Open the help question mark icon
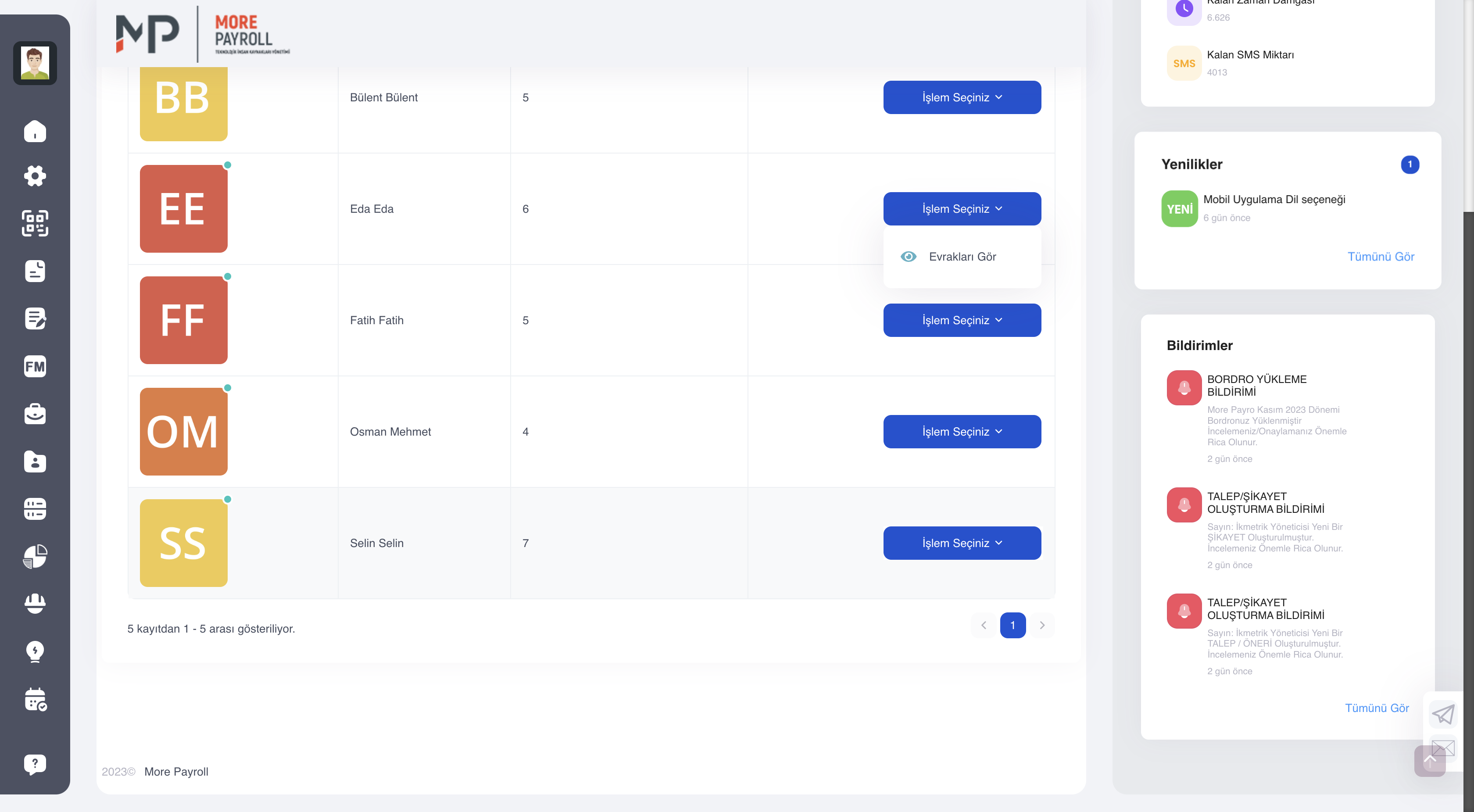 click(35, 764)
